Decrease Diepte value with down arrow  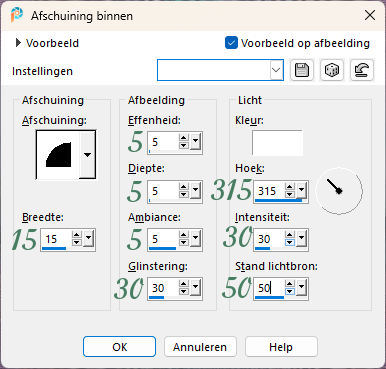[184, 195]
